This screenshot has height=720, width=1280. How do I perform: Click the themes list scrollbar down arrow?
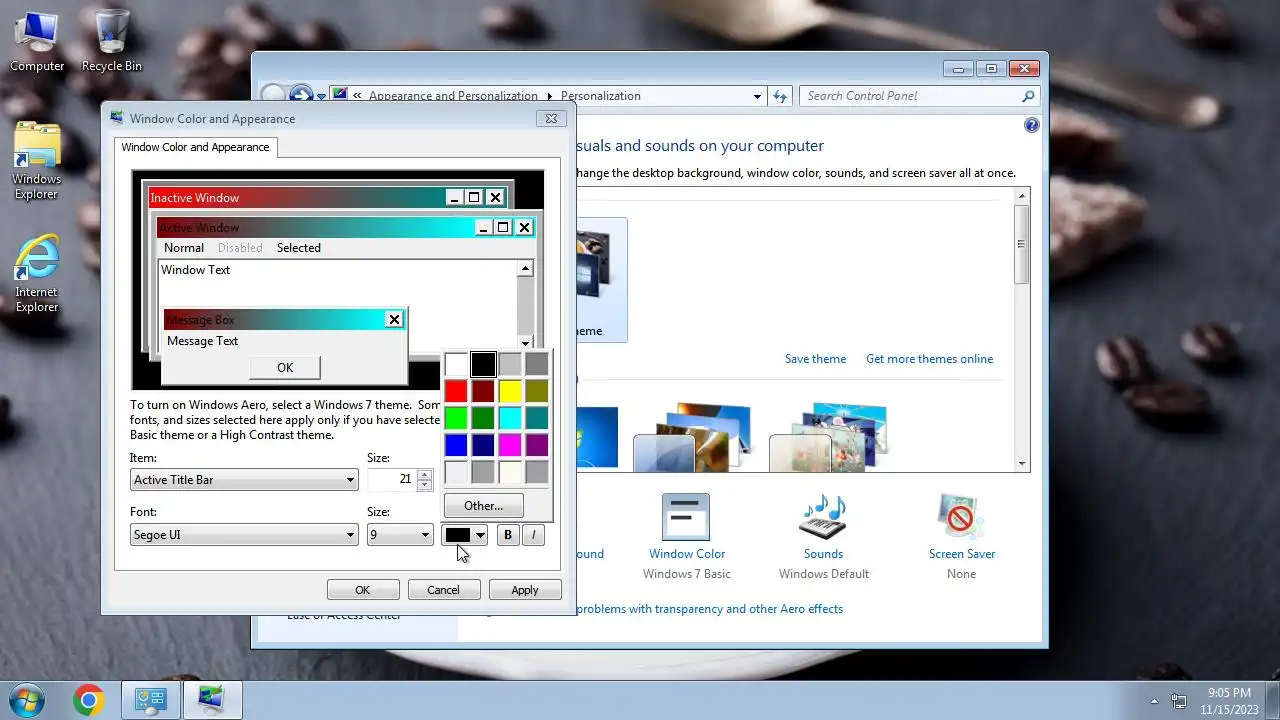tap(1022, 463)
